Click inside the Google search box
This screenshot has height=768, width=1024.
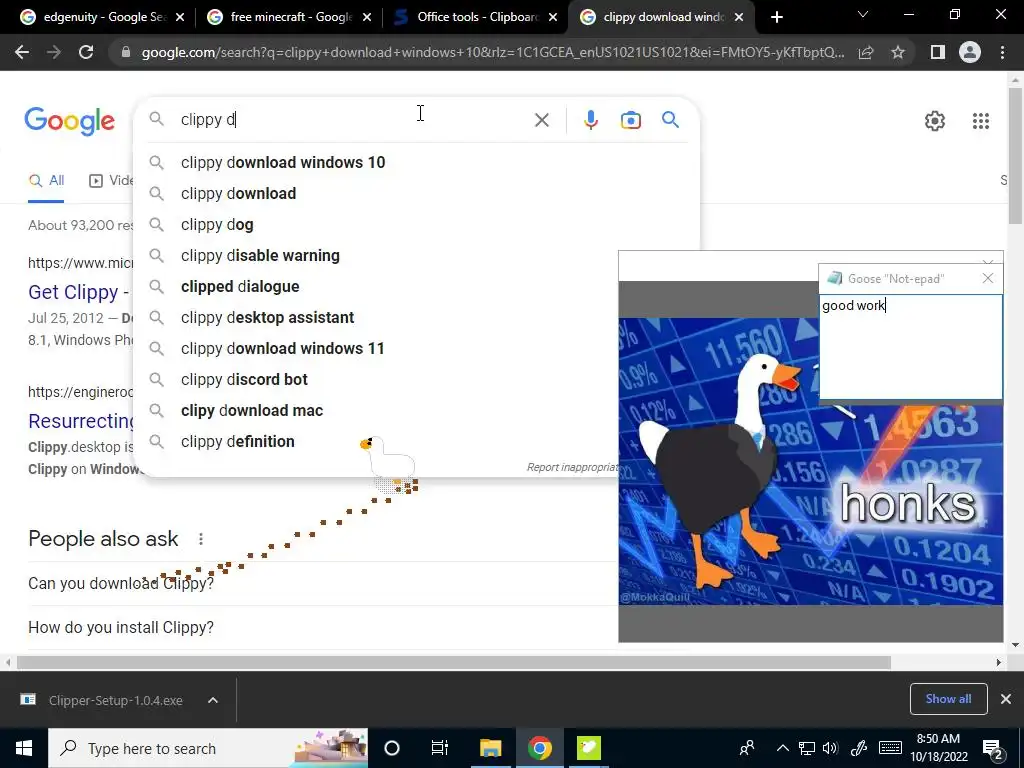pos(353,120)
